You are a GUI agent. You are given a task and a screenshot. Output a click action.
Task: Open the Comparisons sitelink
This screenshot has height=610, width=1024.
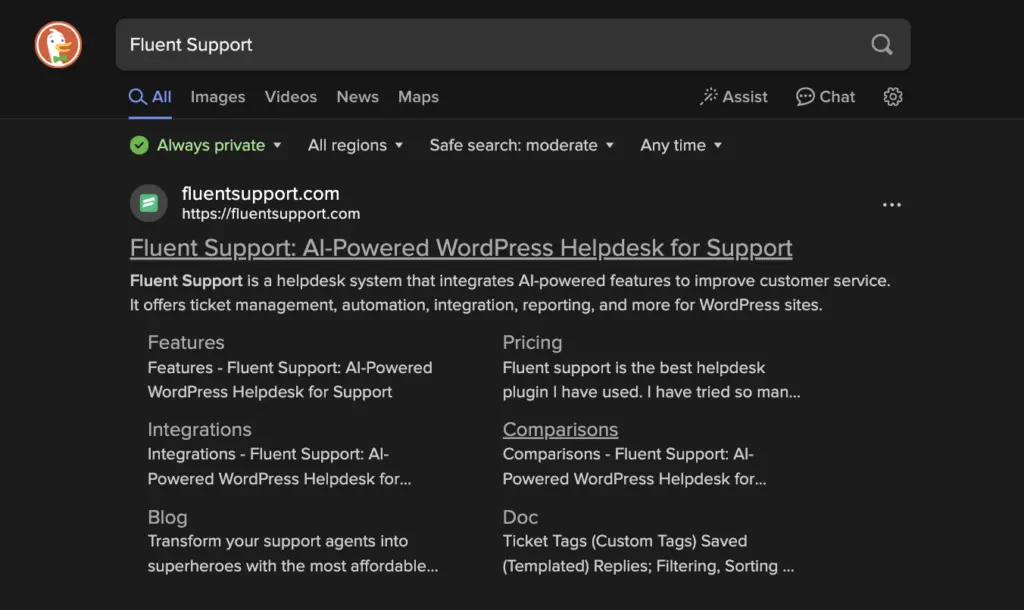560,429
